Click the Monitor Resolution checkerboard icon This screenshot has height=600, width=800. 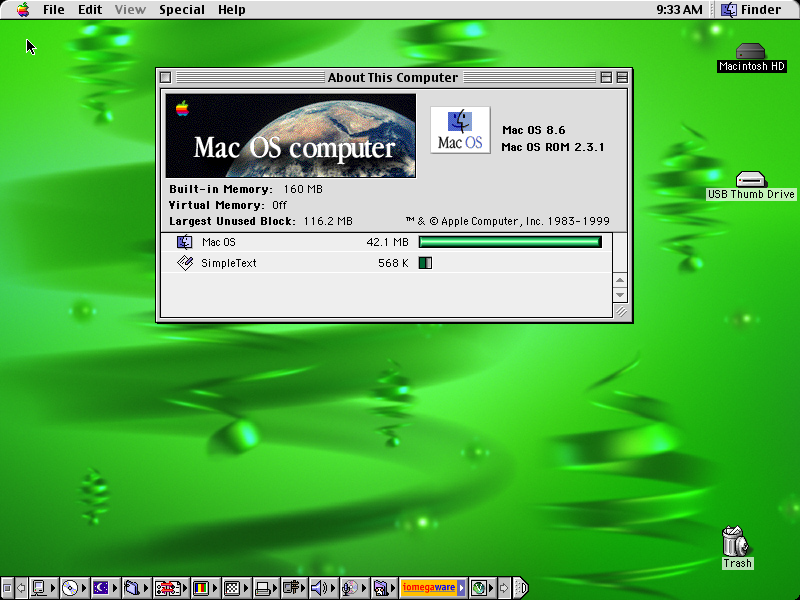[232, 588]
